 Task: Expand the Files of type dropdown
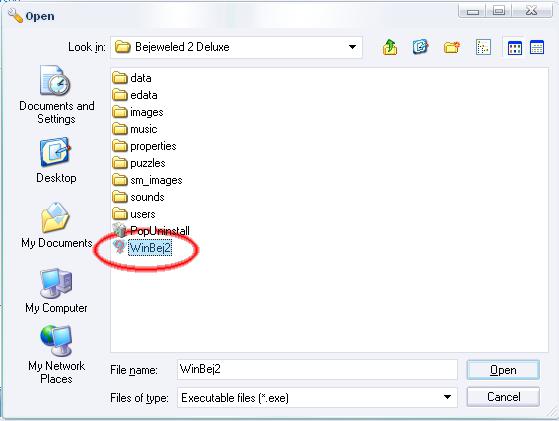[x=447, y=397]
